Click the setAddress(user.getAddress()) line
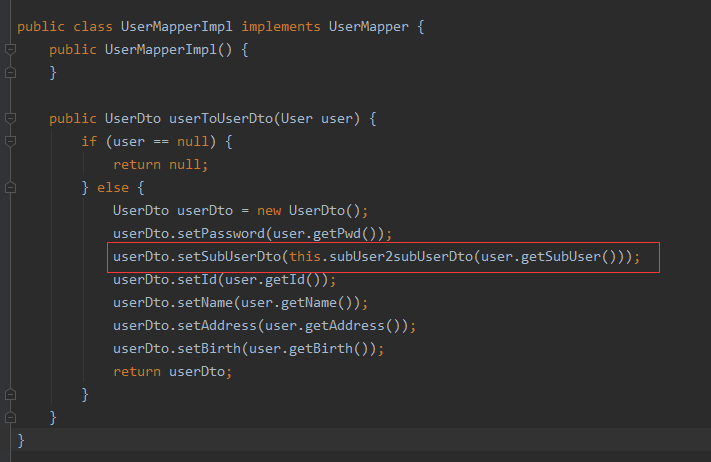Viewport: 711px width, 462px height. (x=264, y=326)
